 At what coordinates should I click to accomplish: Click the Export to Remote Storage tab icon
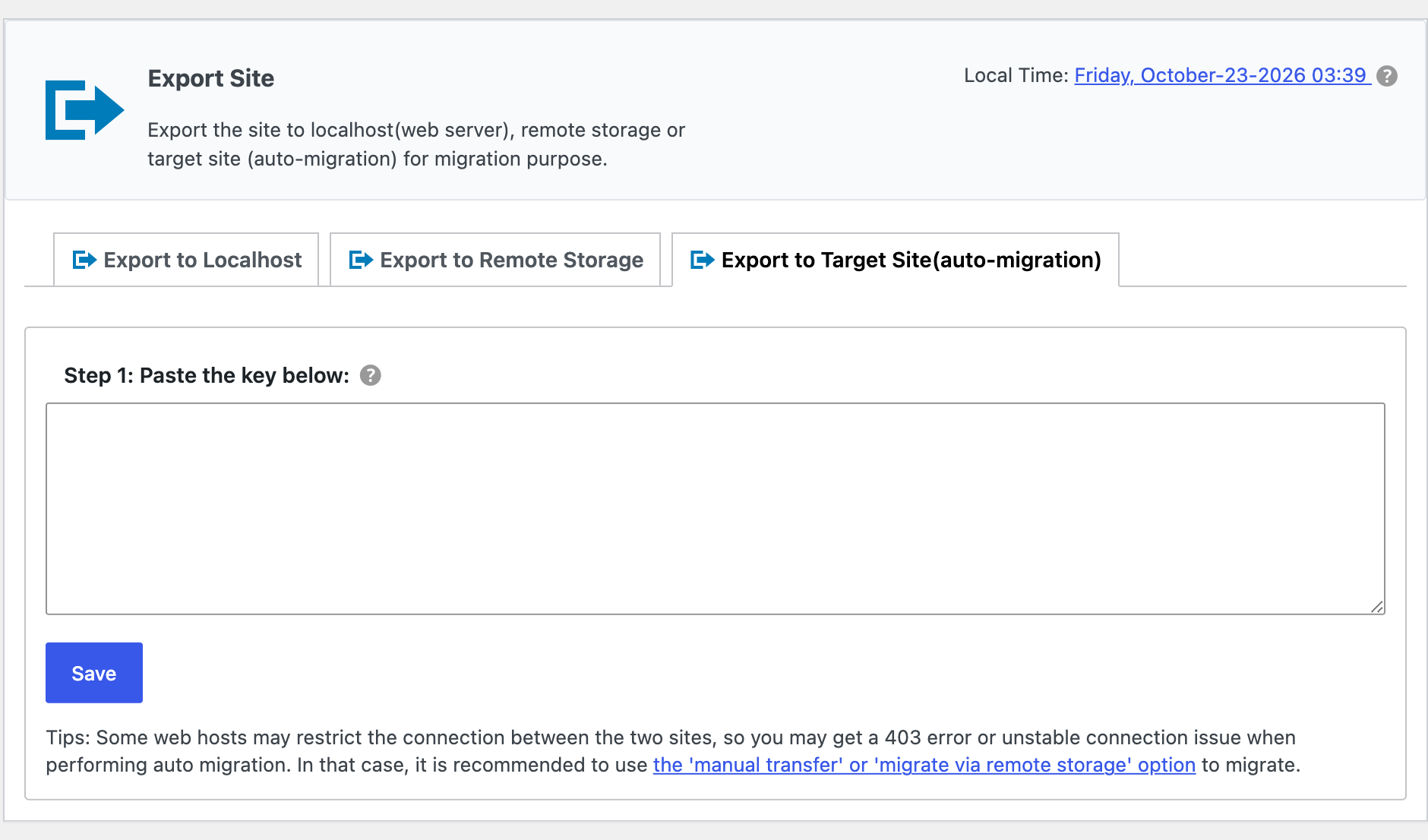pos(361,260)
